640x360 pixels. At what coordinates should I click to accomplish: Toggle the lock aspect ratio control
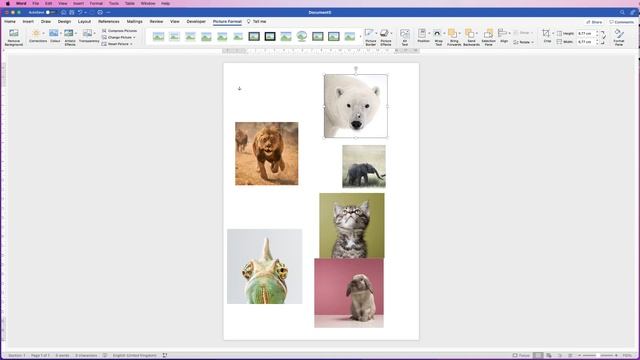tap(603, 37)
